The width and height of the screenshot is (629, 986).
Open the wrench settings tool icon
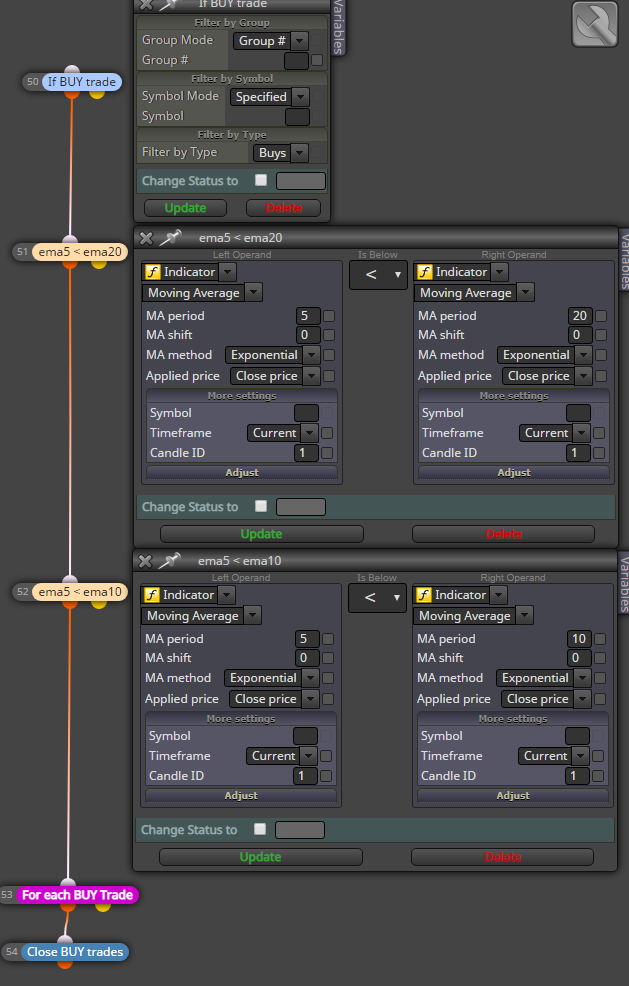tap(594, 24)
